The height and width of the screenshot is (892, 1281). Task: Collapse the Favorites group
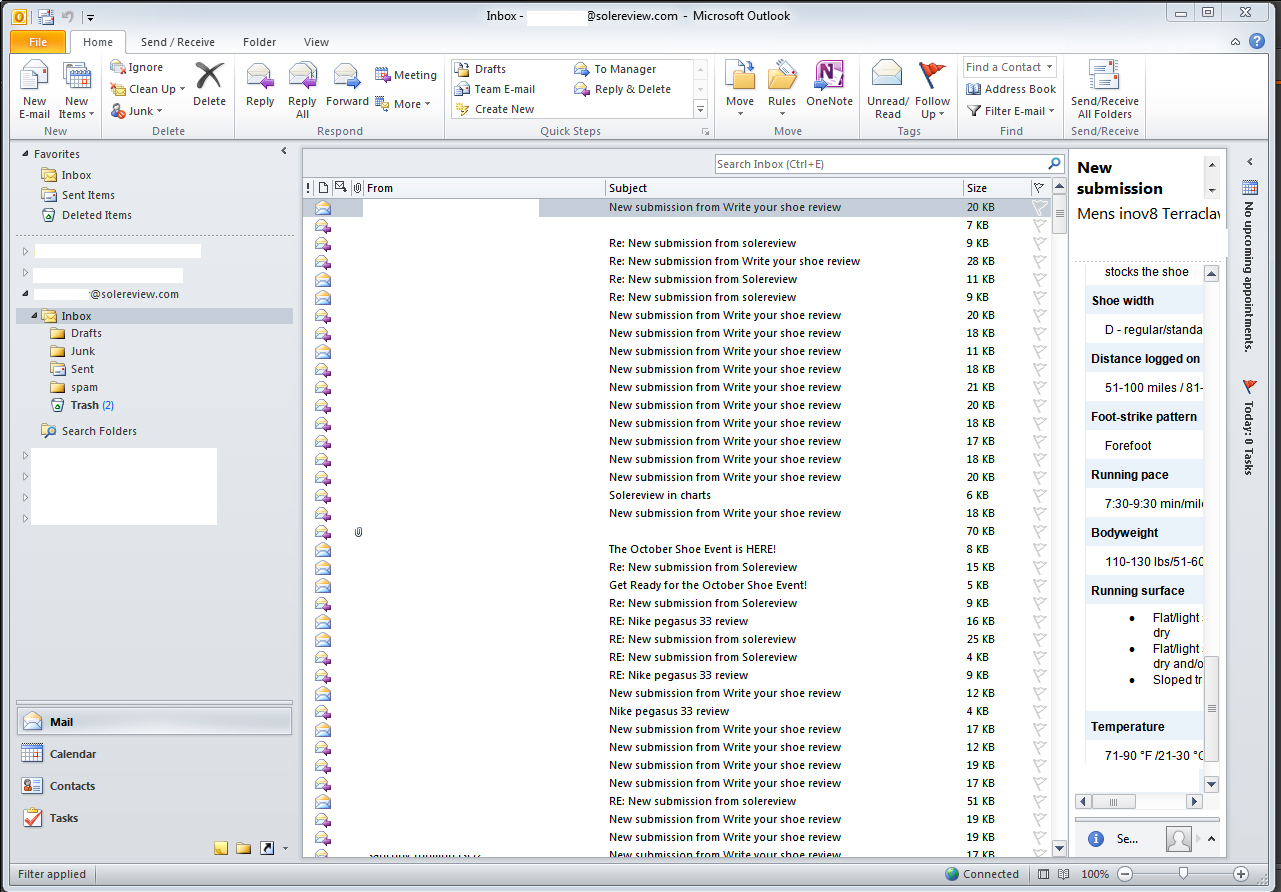[x=25, y=154]
